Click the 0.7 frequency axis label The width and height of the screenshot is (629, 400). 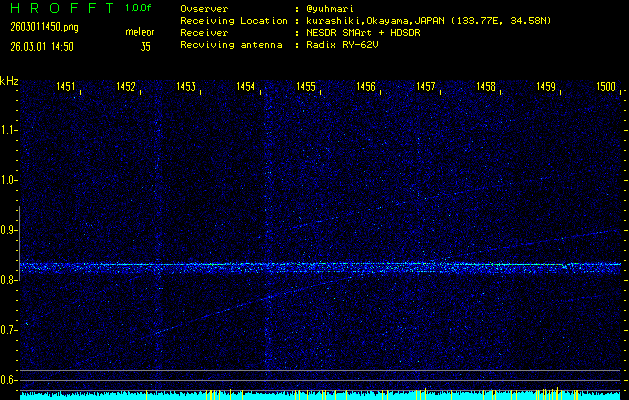[8, 330]
